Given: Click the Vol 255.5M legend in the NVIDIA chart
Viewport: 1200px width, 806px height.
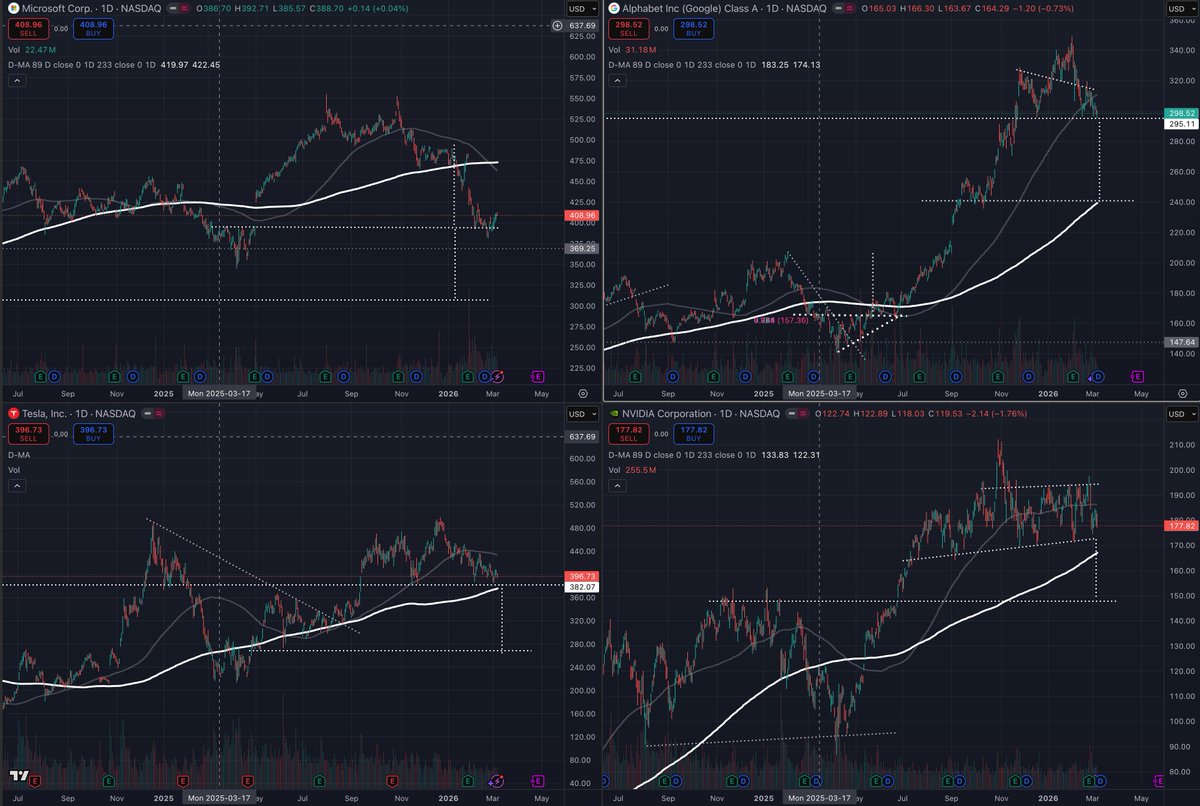Looking at the screenshot, I should point(631,470).
